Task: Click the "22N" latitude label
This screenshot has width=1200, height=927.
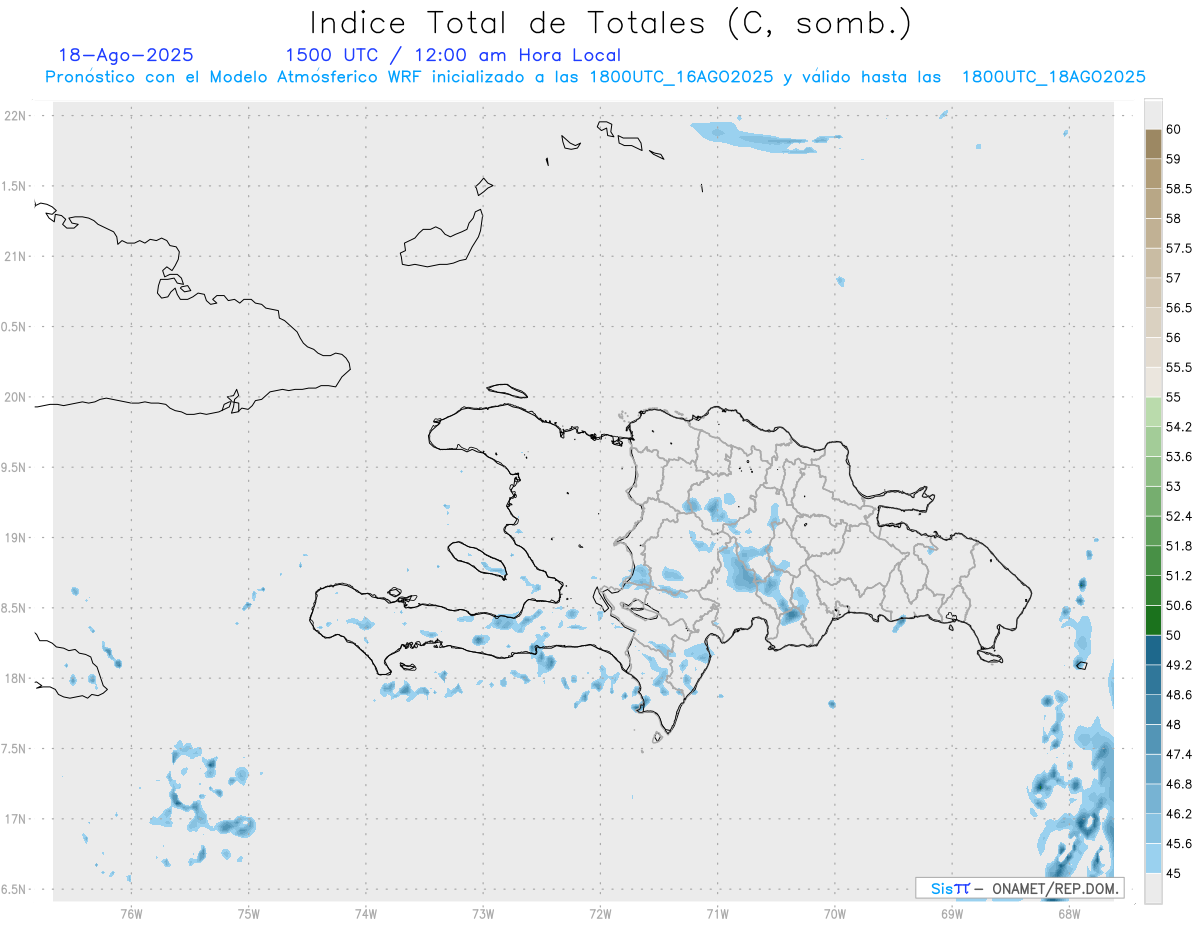Action: (17, 116)
